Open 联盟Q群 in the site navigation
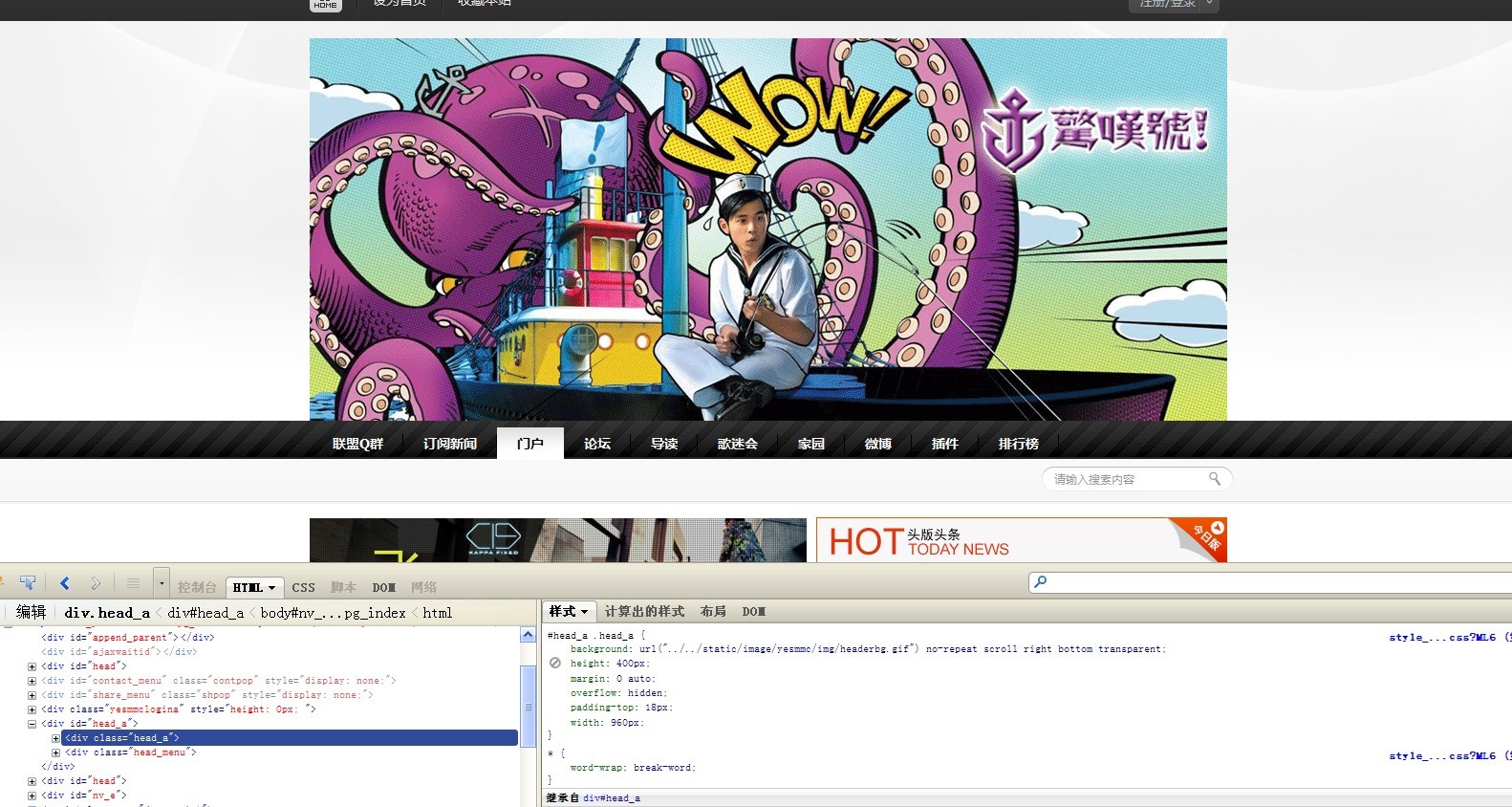 (357, 444)
